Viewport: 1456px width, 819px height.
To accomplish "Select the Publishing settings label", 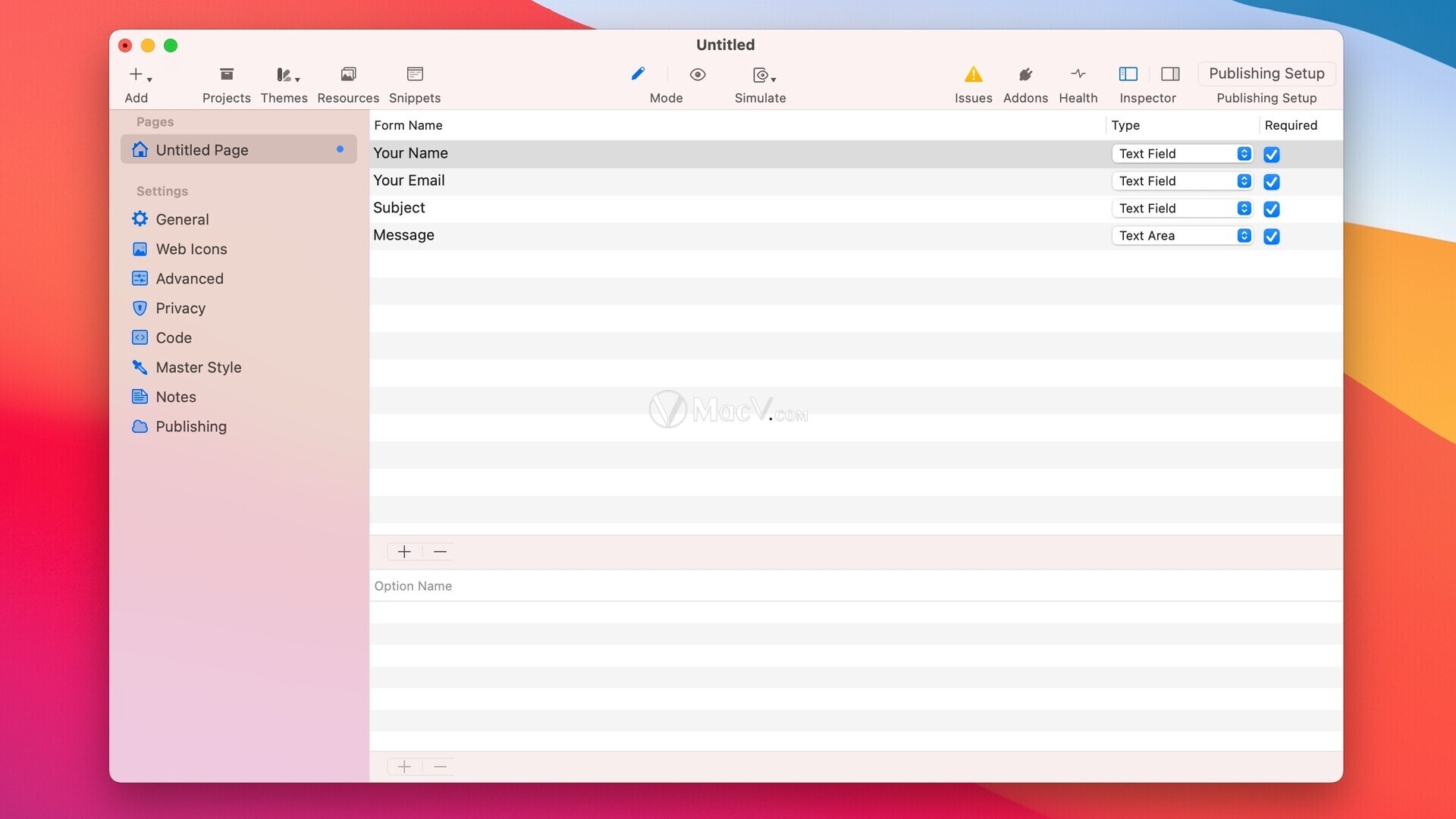I will [x=191, y=426].
